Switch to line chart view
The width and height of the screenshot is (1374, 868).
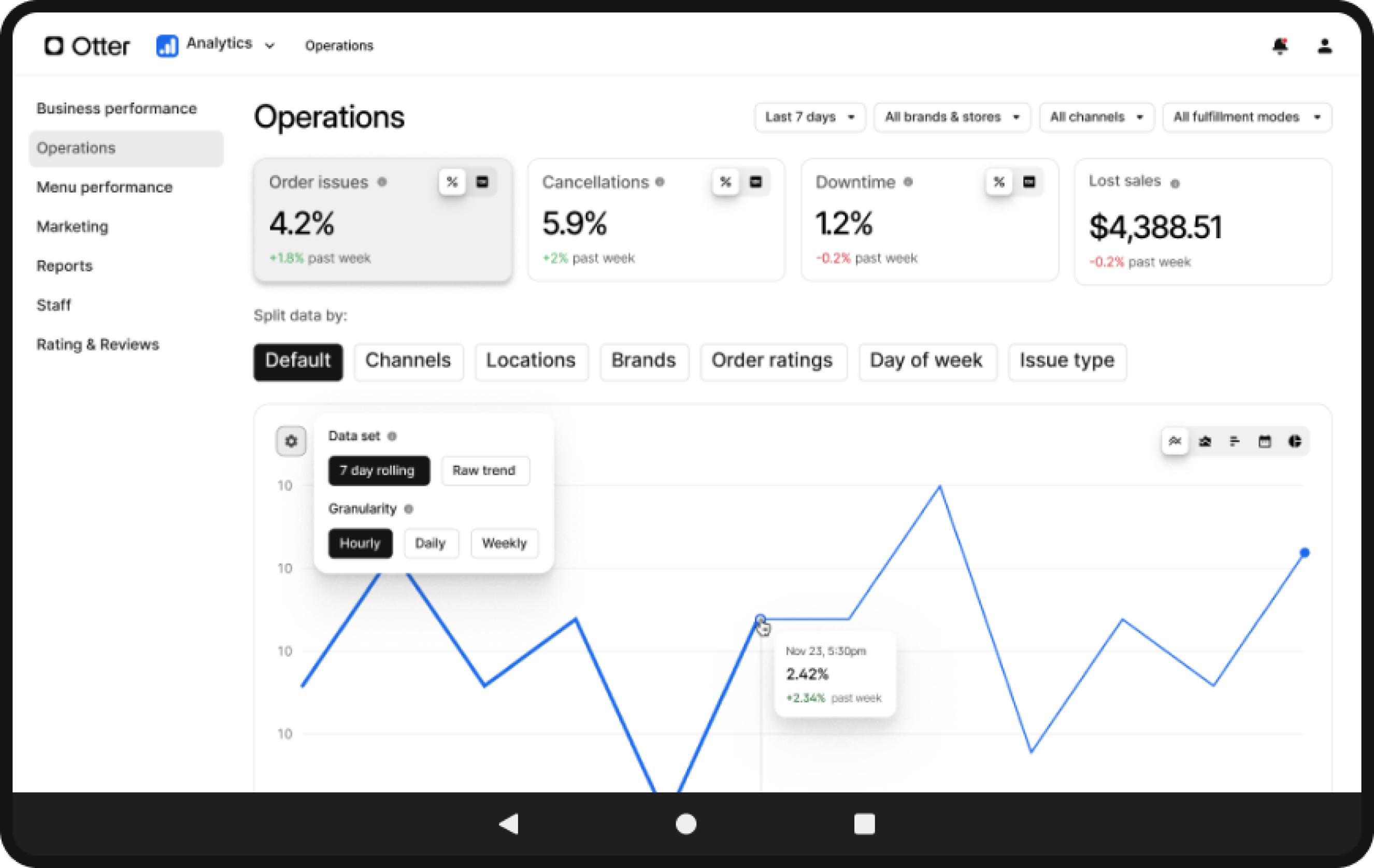pyautogui.click(x=1175, y=441)
